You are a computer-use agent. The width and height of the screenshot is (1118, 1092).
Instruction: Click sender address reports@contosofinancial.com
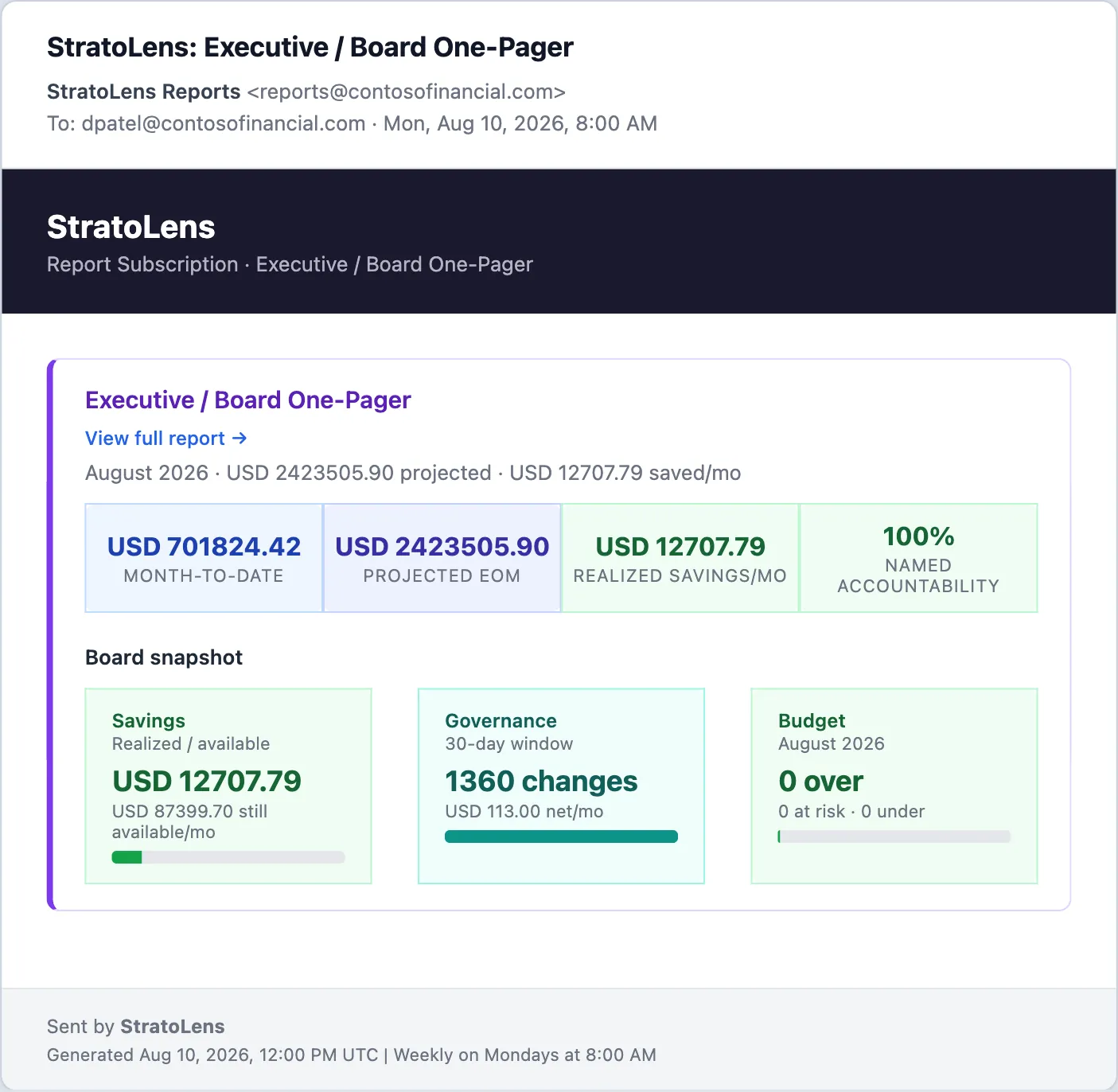pos(406,92)
